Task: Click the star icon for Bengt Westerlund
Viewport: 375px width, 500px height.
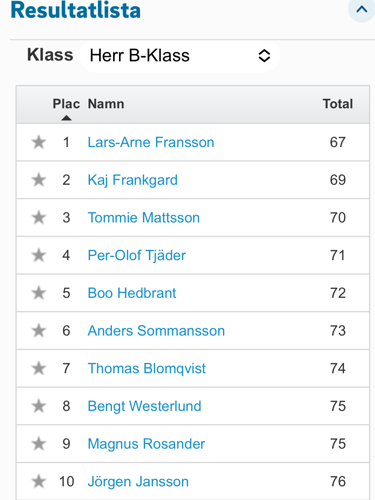Action: (x=39, y=406)
